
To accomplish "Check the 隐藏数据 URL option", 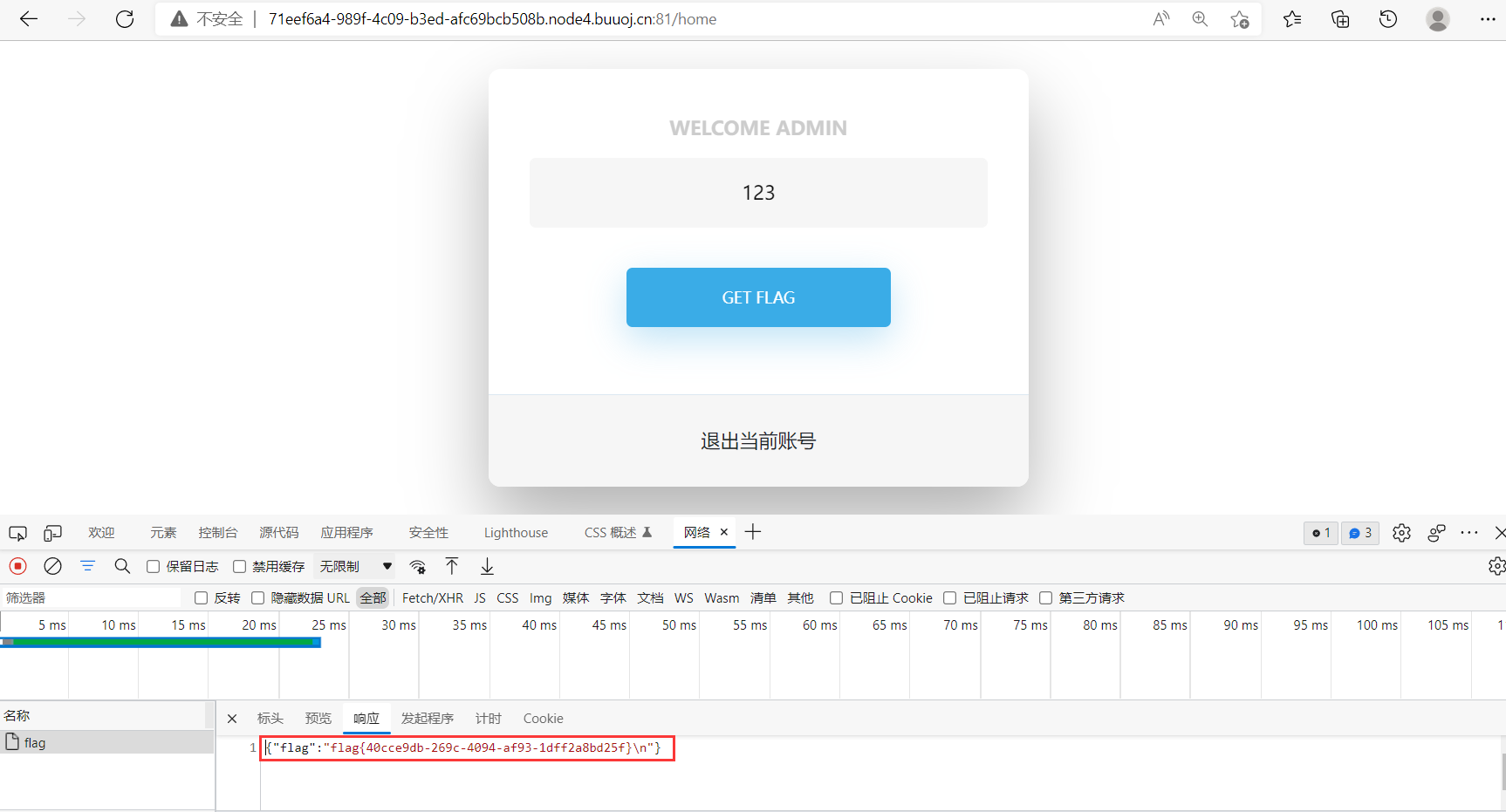I will click(257, 597).
